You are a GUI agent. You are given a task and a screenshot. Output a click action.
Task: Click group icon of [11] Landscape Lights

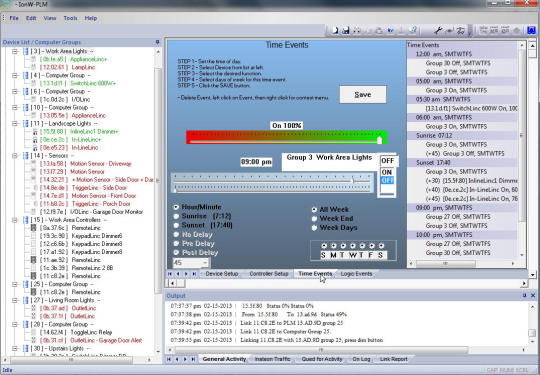pyautogui.click(x=26, y=124)
